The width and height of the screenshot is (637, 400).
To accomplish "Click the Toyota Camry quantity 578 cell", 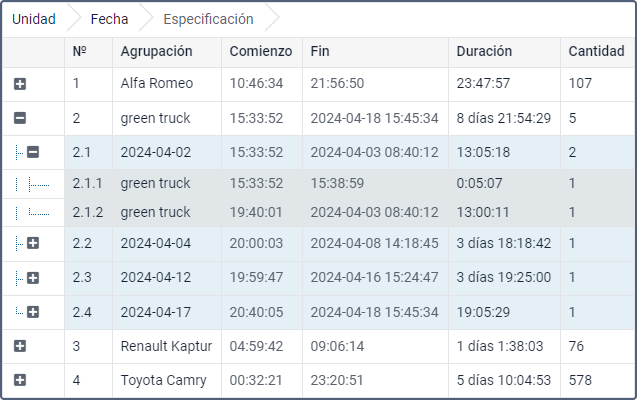I will click(x=597, y=381).
